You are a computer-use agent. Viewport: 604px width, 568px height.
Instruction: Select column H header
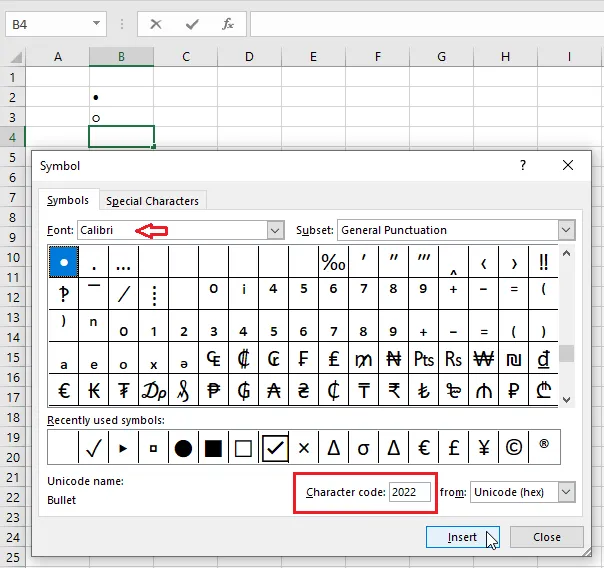click(x=505, y=57)
